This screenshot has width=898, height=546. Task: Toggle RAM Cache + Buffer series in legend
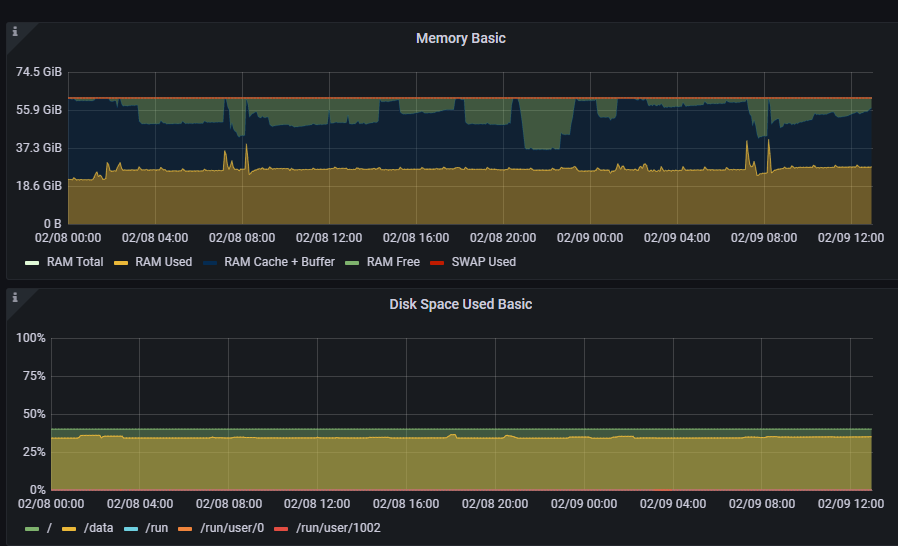pyautogui.click(x=279, y=262)
